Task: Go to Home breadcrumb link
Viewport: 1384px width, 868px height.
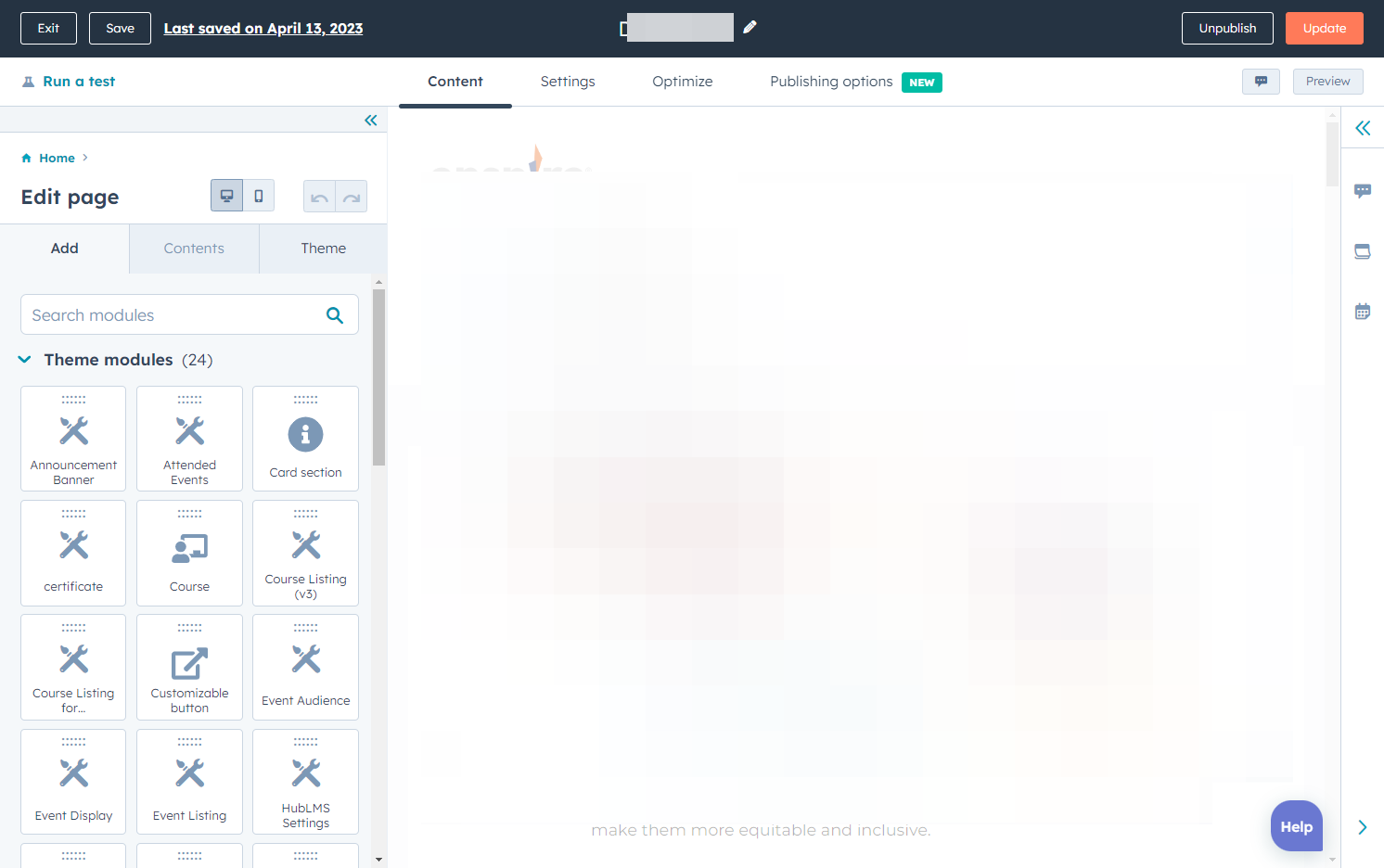Action: [x=57, y=159]
